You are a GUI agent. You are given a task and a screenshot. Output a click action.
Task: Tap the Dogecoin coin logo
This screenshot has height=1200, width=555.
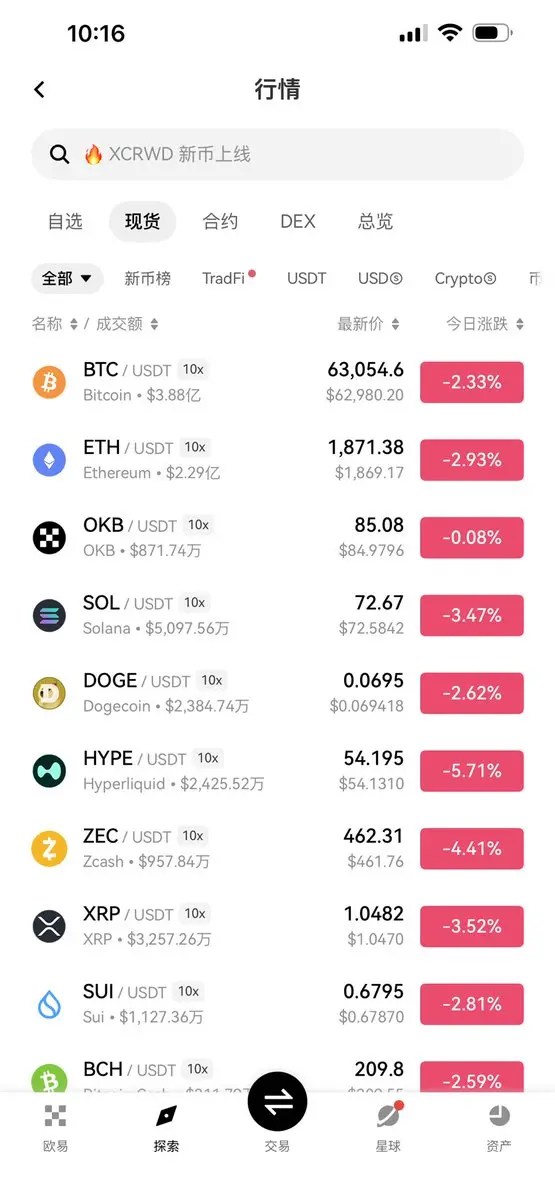coord(49,693)
